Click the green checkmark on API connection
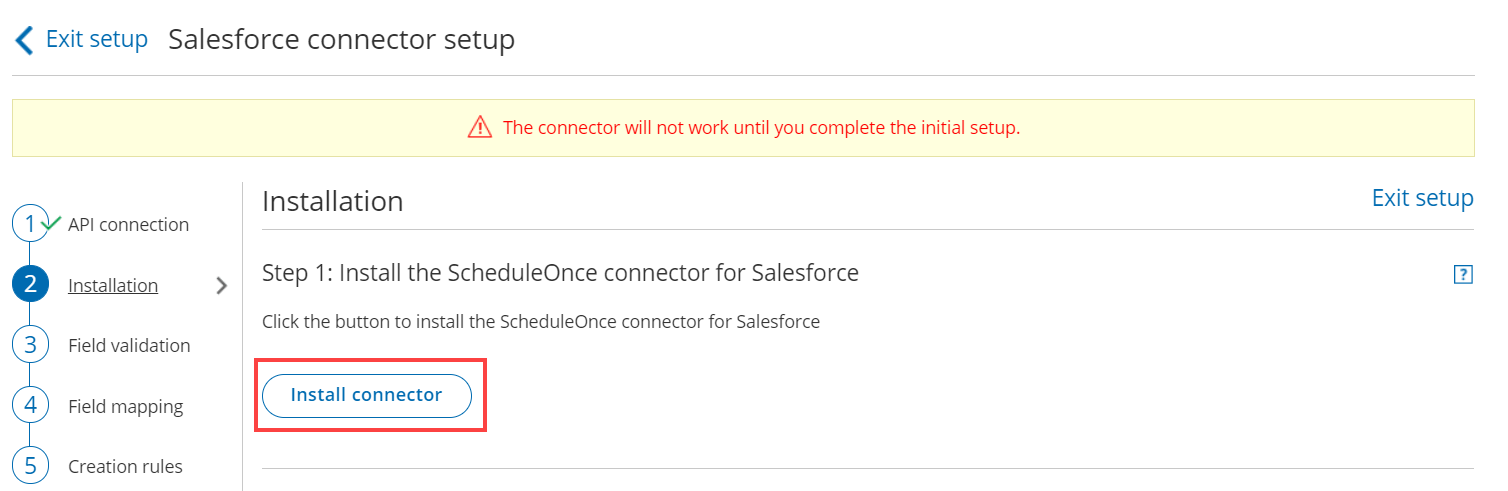Viewport: 1508px width, 491px height. point(52,222)
